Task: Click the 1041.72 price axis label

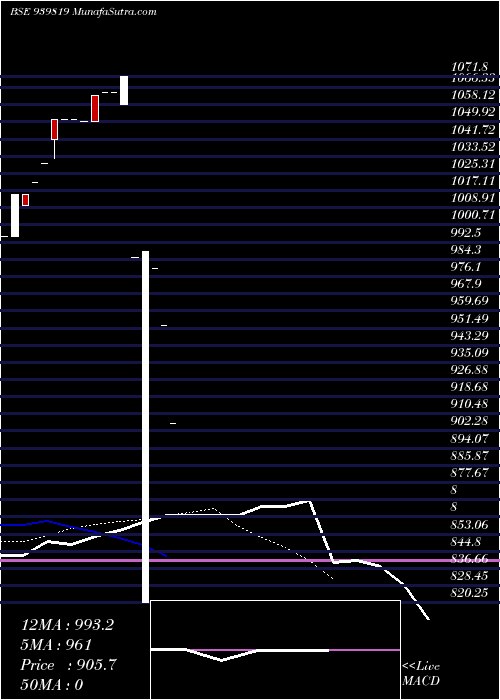Action: pos(472,129)
